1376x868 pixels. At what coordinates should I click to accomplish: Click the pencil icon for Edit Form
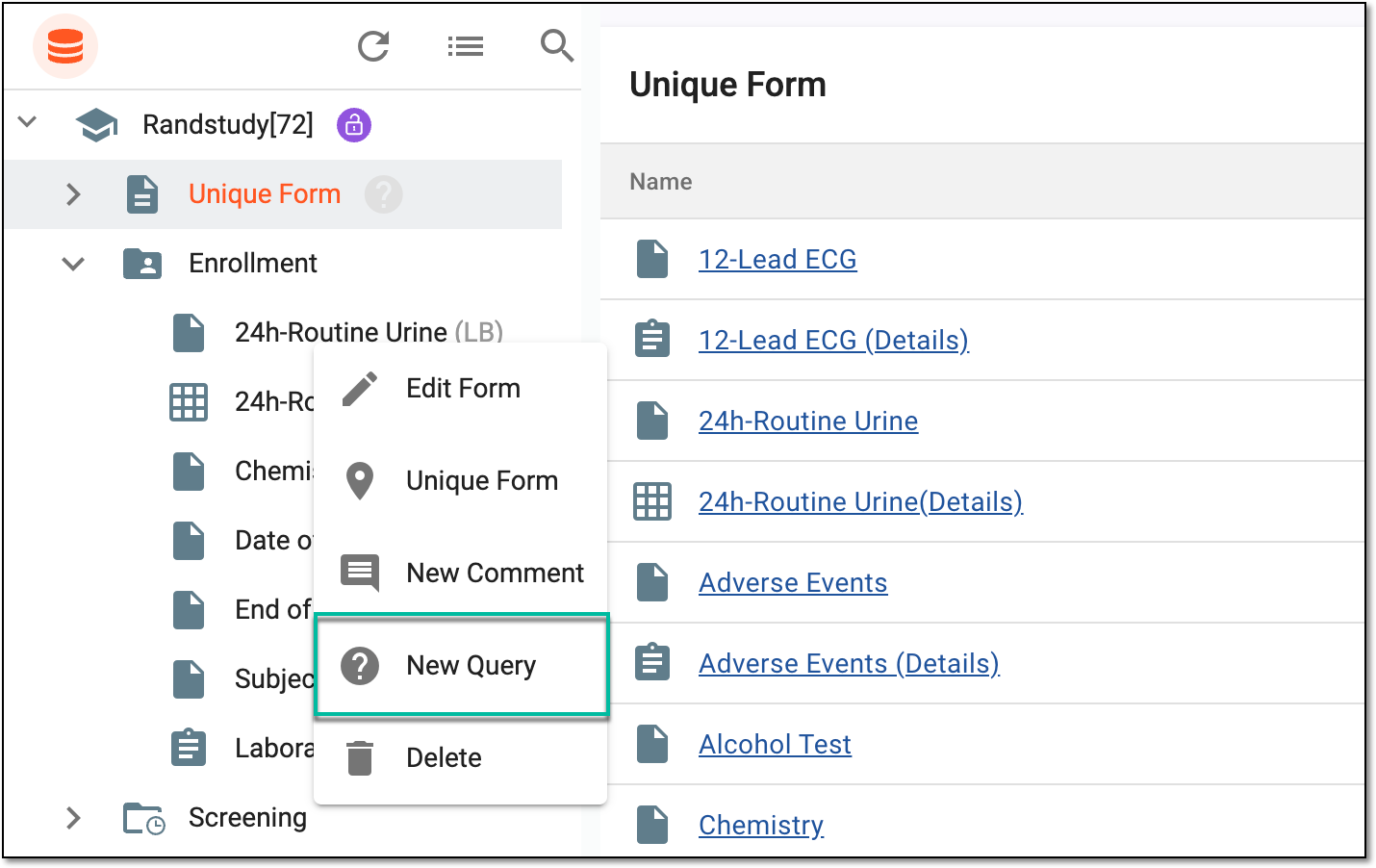click(x=360, y=389)
